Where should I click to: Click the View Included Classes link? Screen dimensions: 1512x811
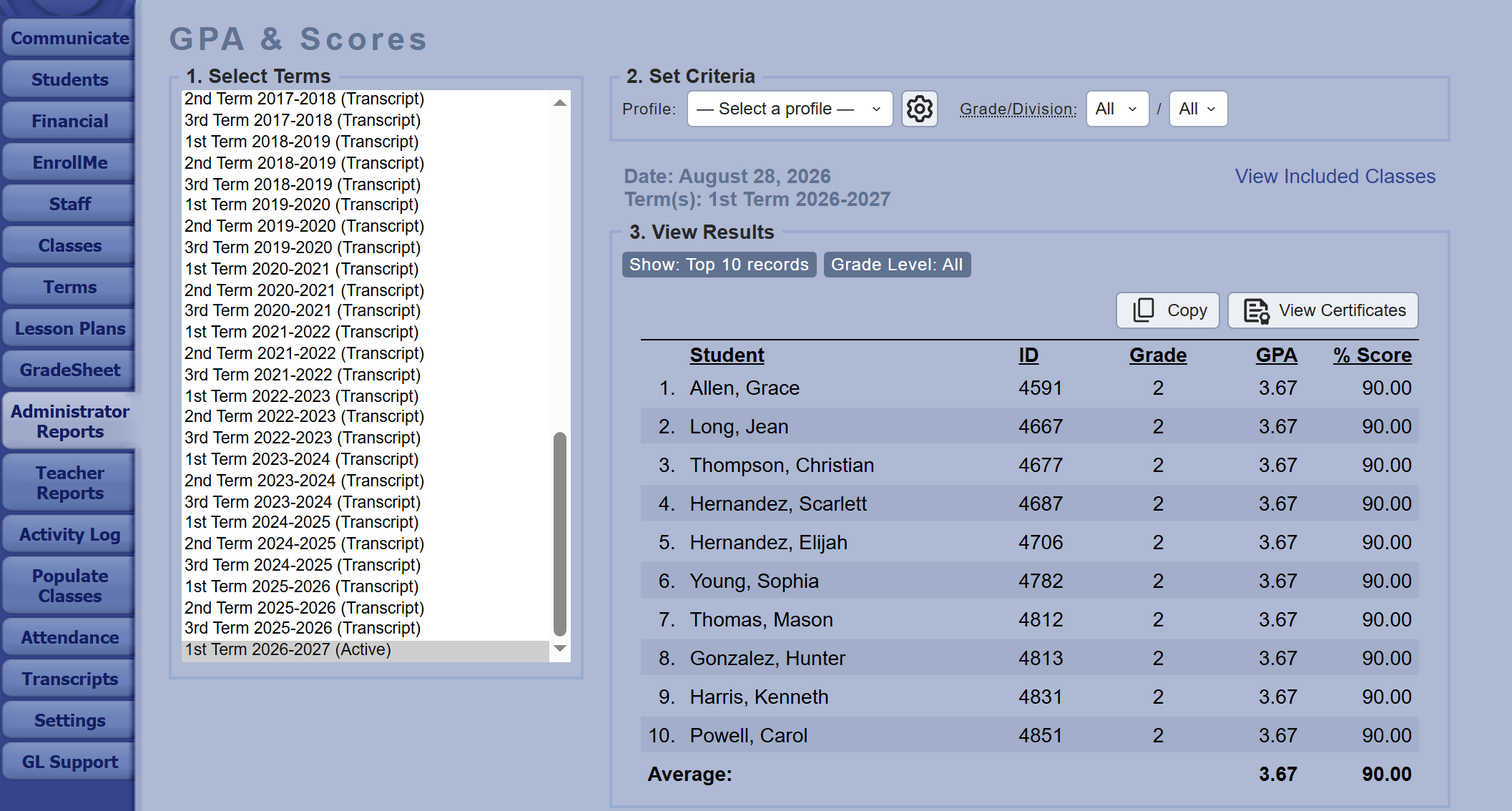tap(1335, 177)
